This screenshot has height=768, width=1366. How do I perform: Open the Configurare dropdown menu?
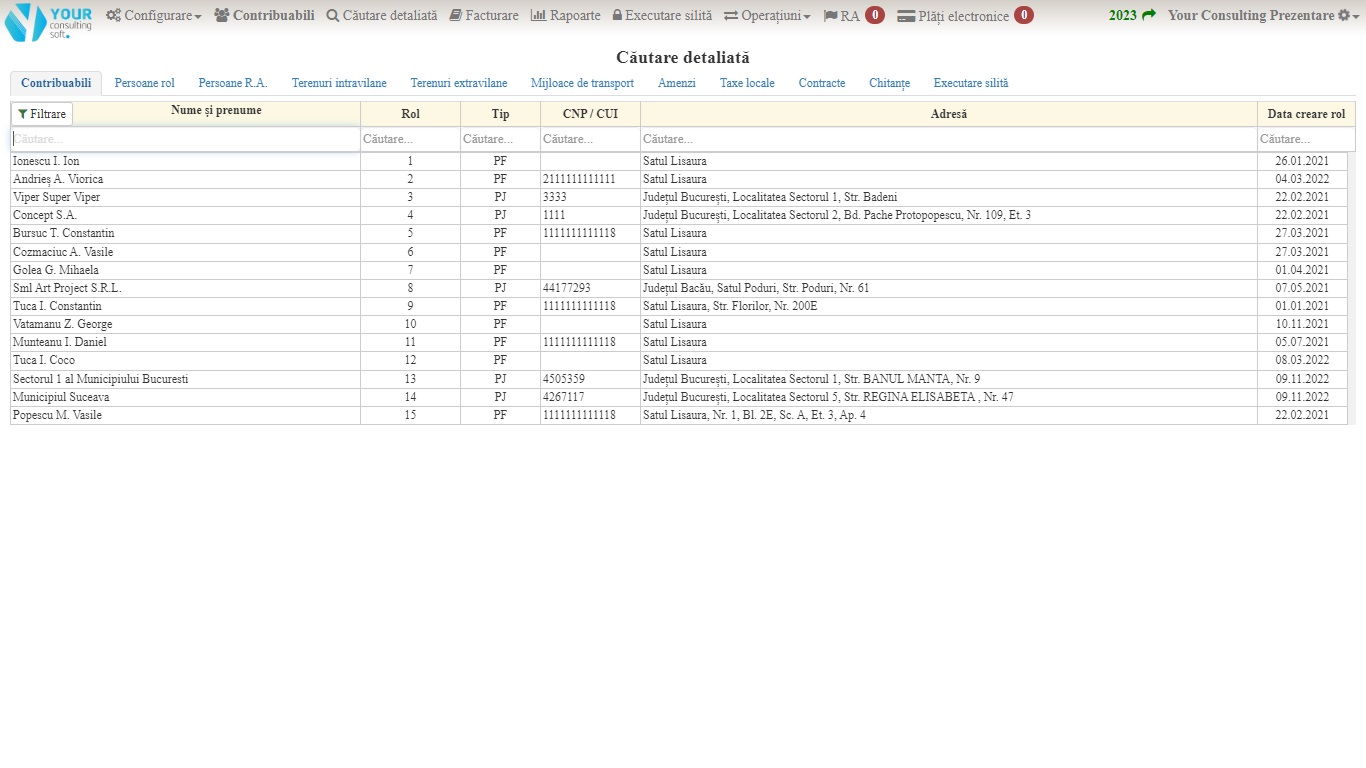click(x=154, y=16)
